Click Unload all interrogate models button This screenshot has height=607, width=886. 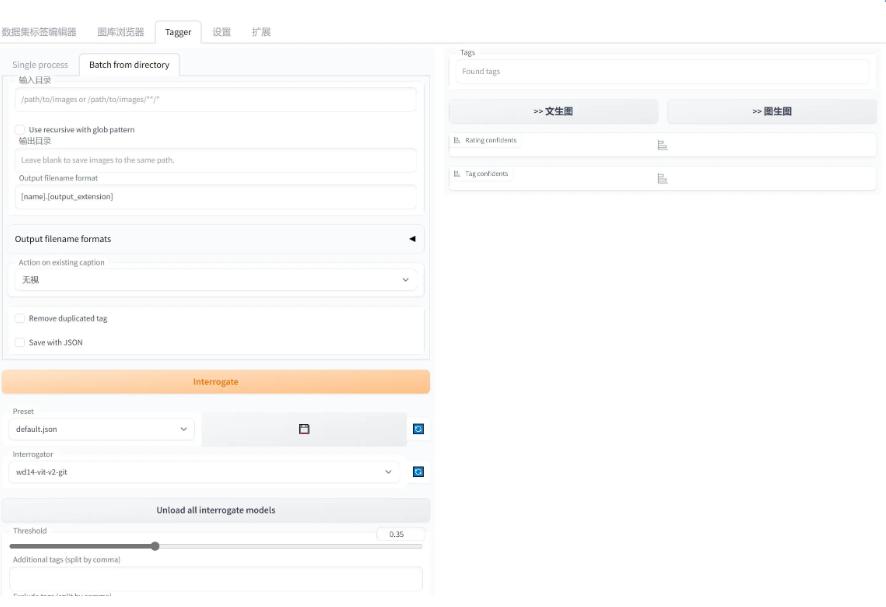(215, 510)
